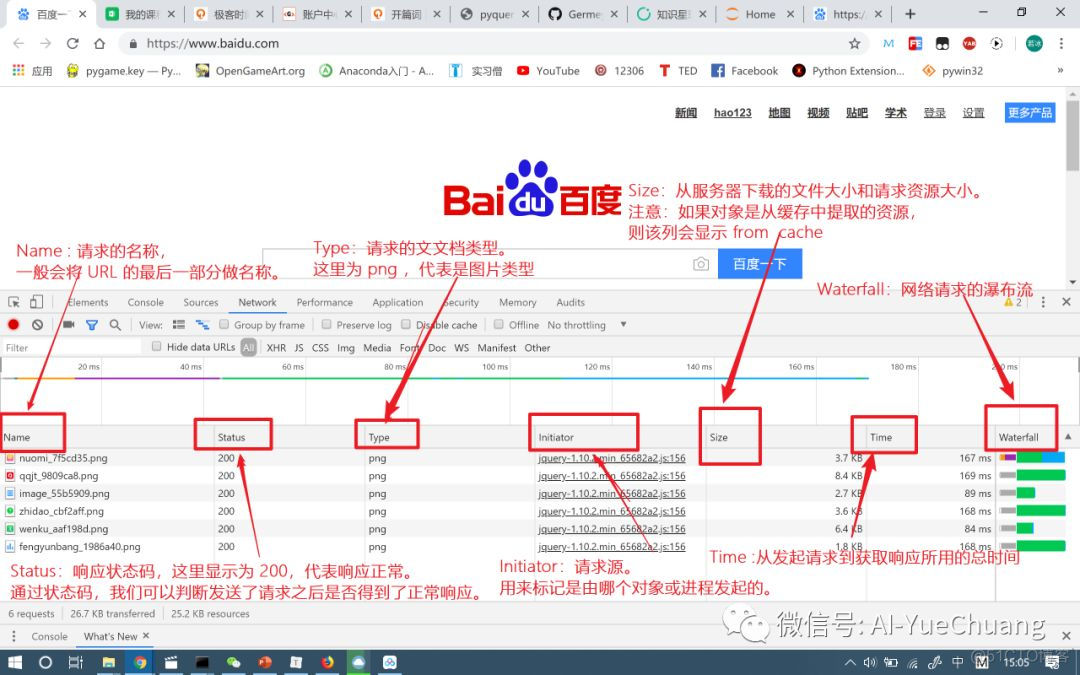Click the browser back arrow

coord(19,43)
